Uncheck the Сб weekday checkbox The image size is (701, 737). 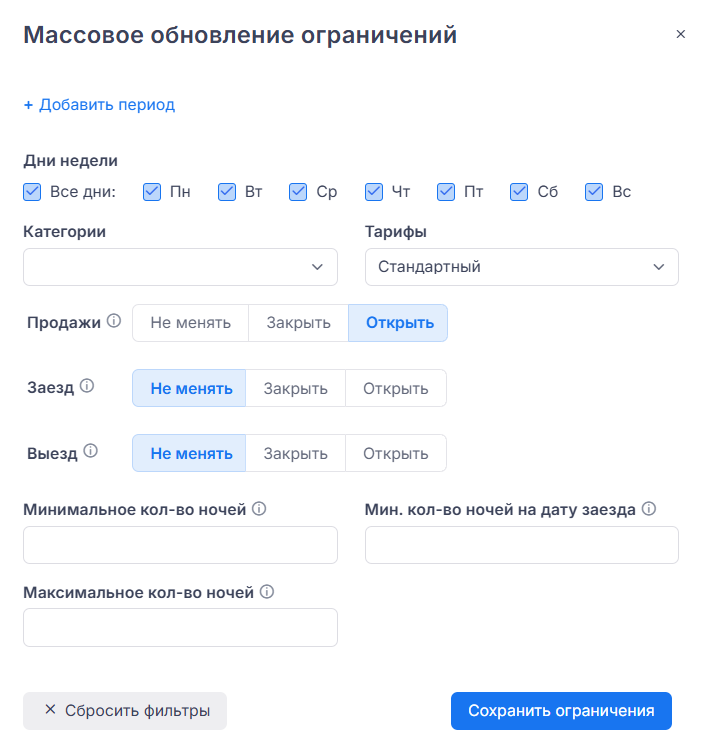[x=519, y=192]
